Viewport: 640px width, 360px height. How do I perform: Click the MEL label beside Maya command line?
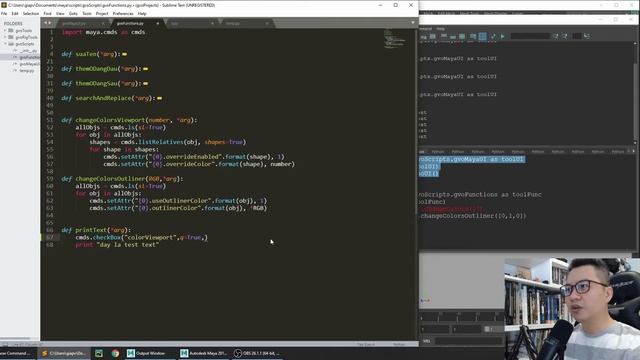(x=427, y=341)
